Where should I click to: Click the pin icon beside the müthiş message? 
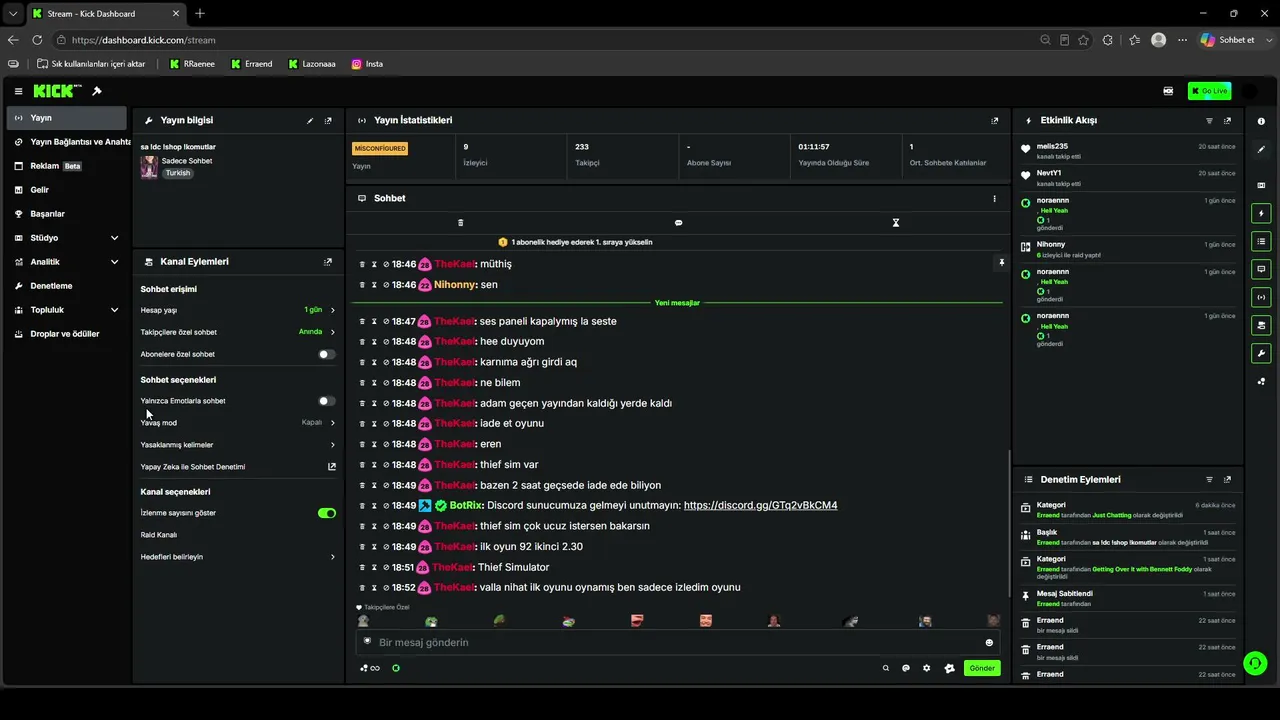pos(1001,263)
